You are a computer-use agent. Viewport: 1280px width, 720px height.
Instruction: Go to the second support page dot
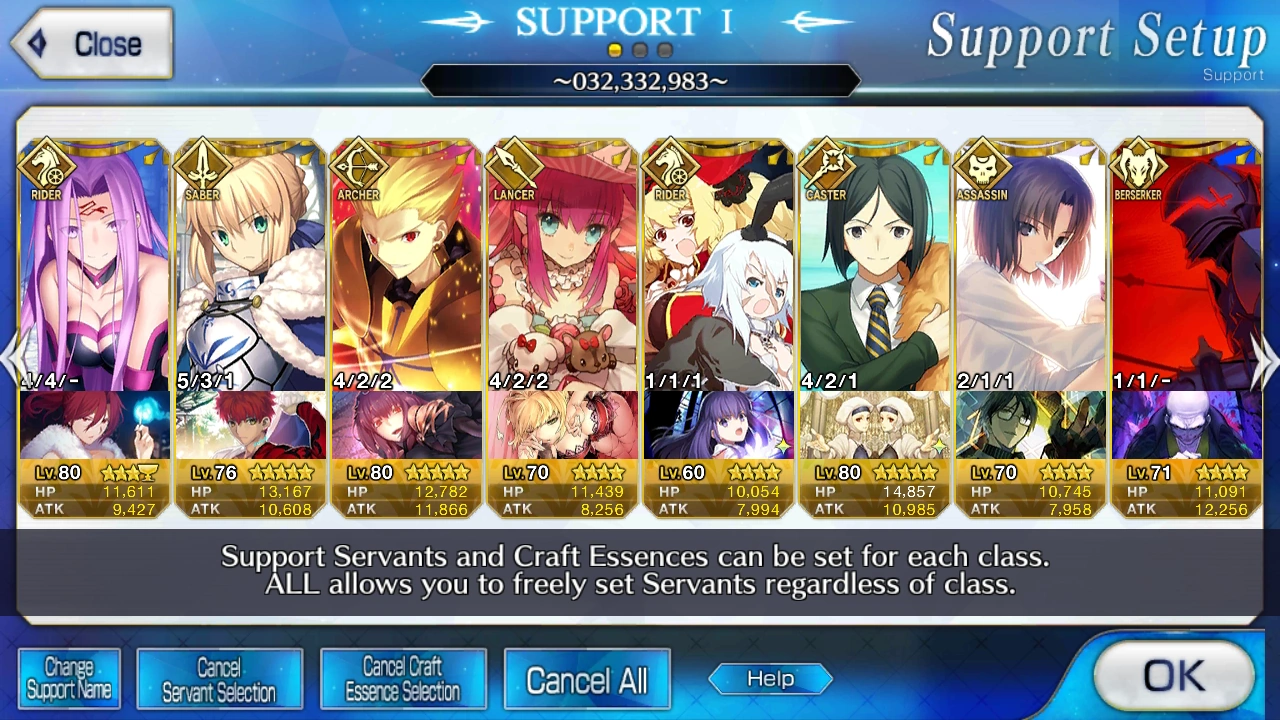[640, 50]
